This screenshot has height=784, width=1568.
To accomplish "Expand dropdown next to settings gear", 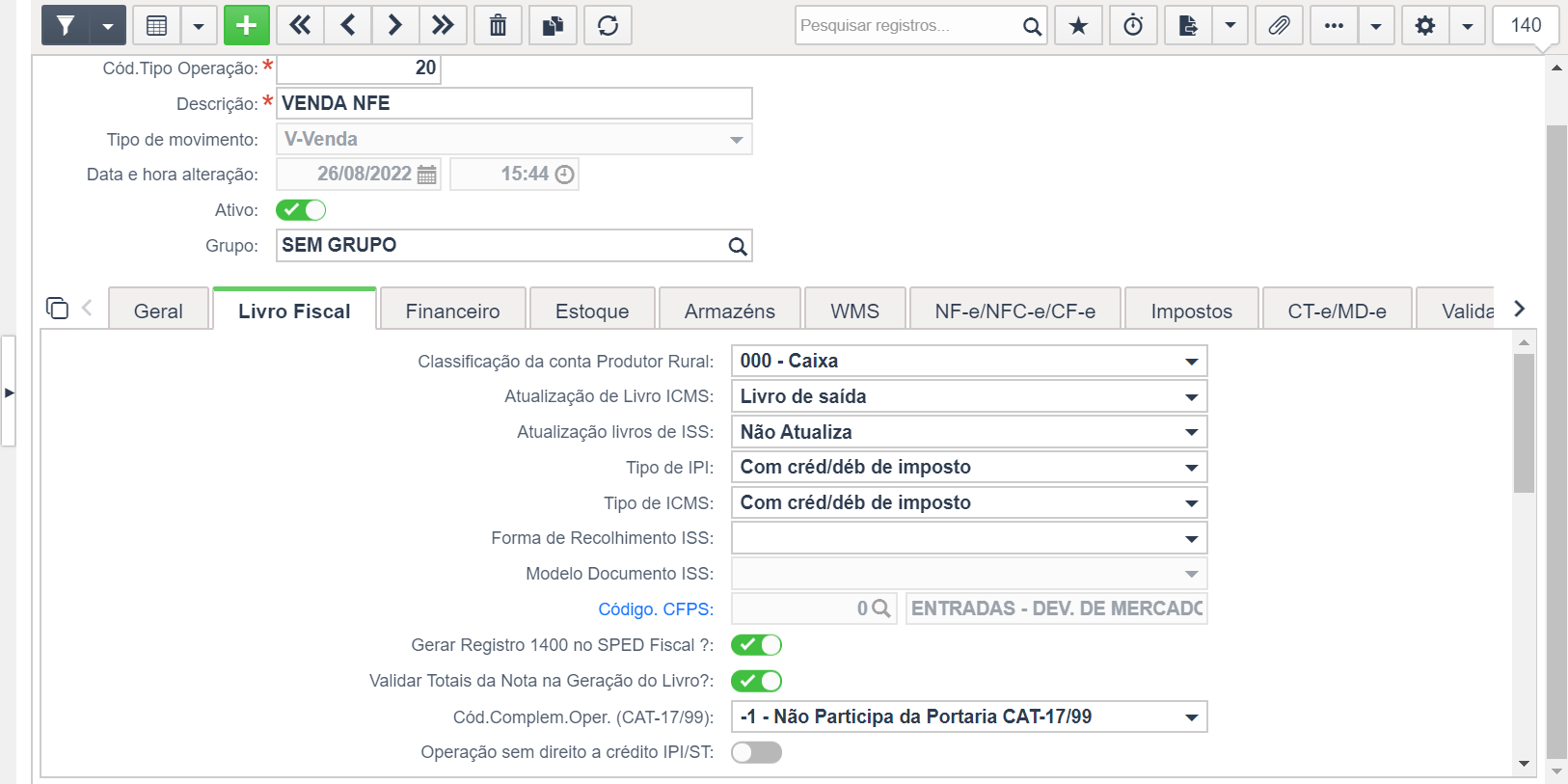I will (x=1468, y=25).
